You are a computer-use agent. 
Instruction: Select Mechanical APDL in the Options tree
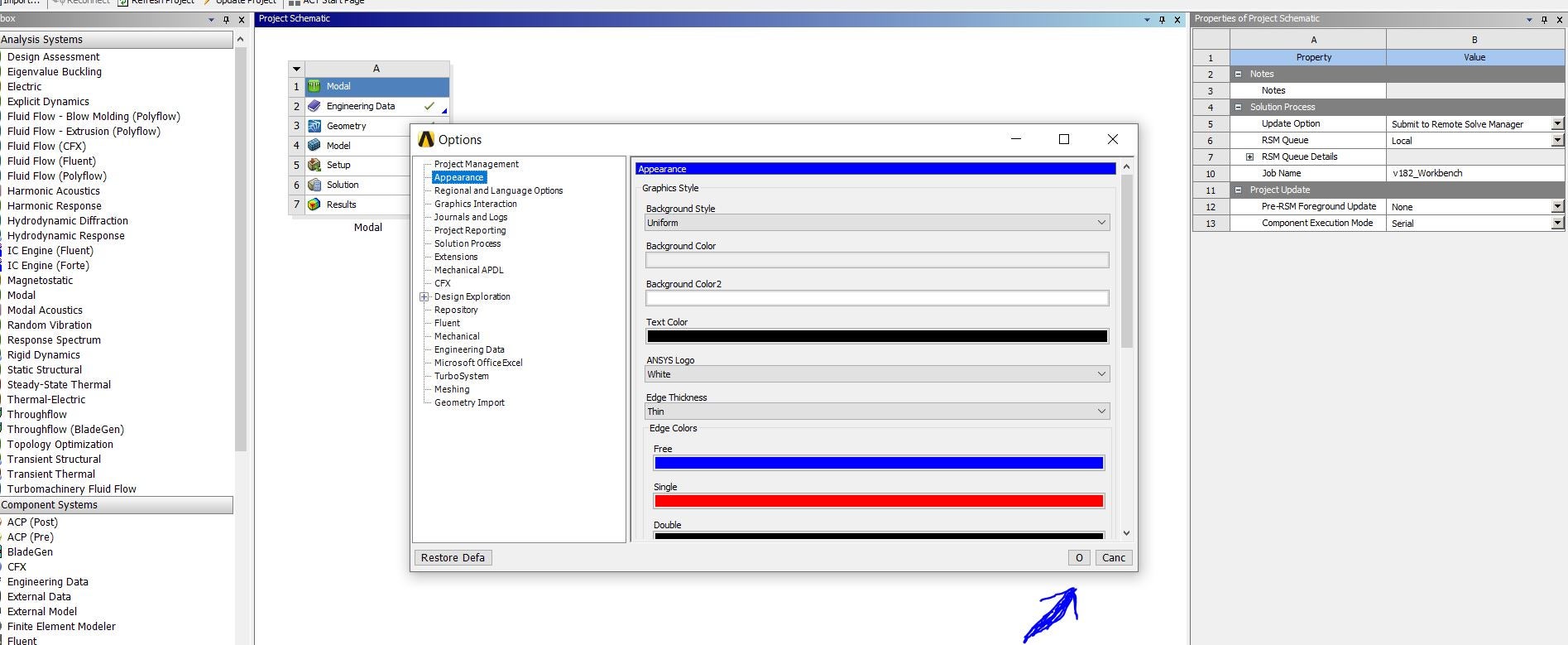click(x=469, y=270)
